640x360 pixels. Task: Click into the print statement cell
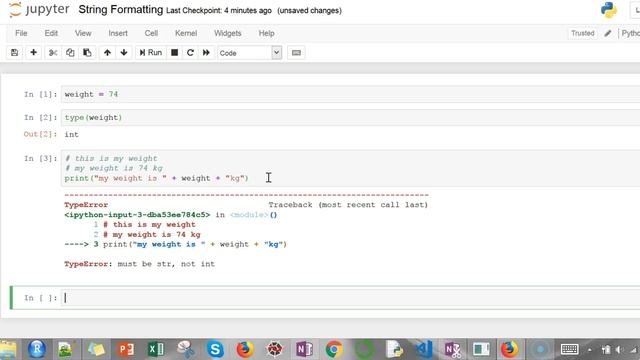pyautogui.click(x=351, y=168)
